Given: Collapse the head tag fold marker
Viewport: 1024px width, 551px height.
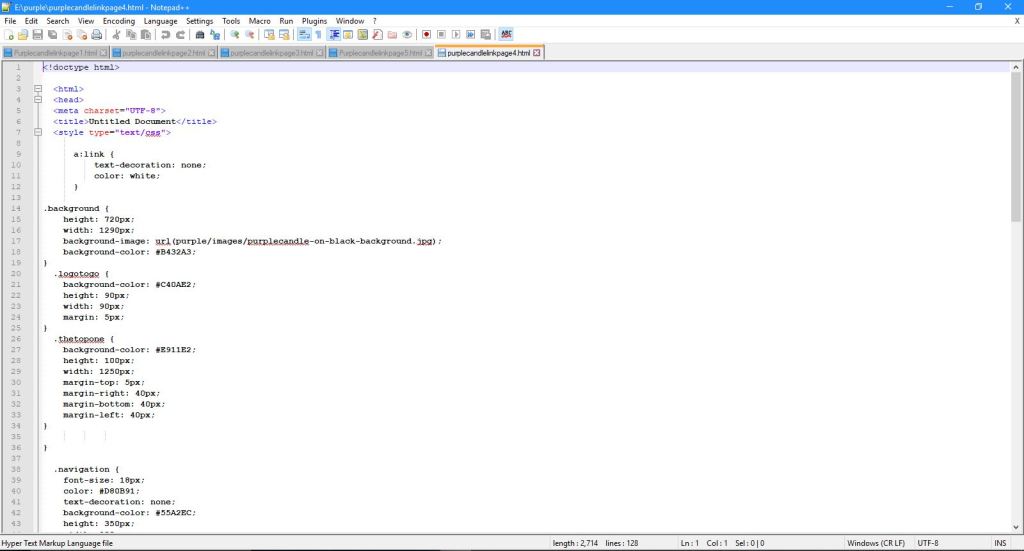Looking at the screenshot, I should click(x=38, y=100).
